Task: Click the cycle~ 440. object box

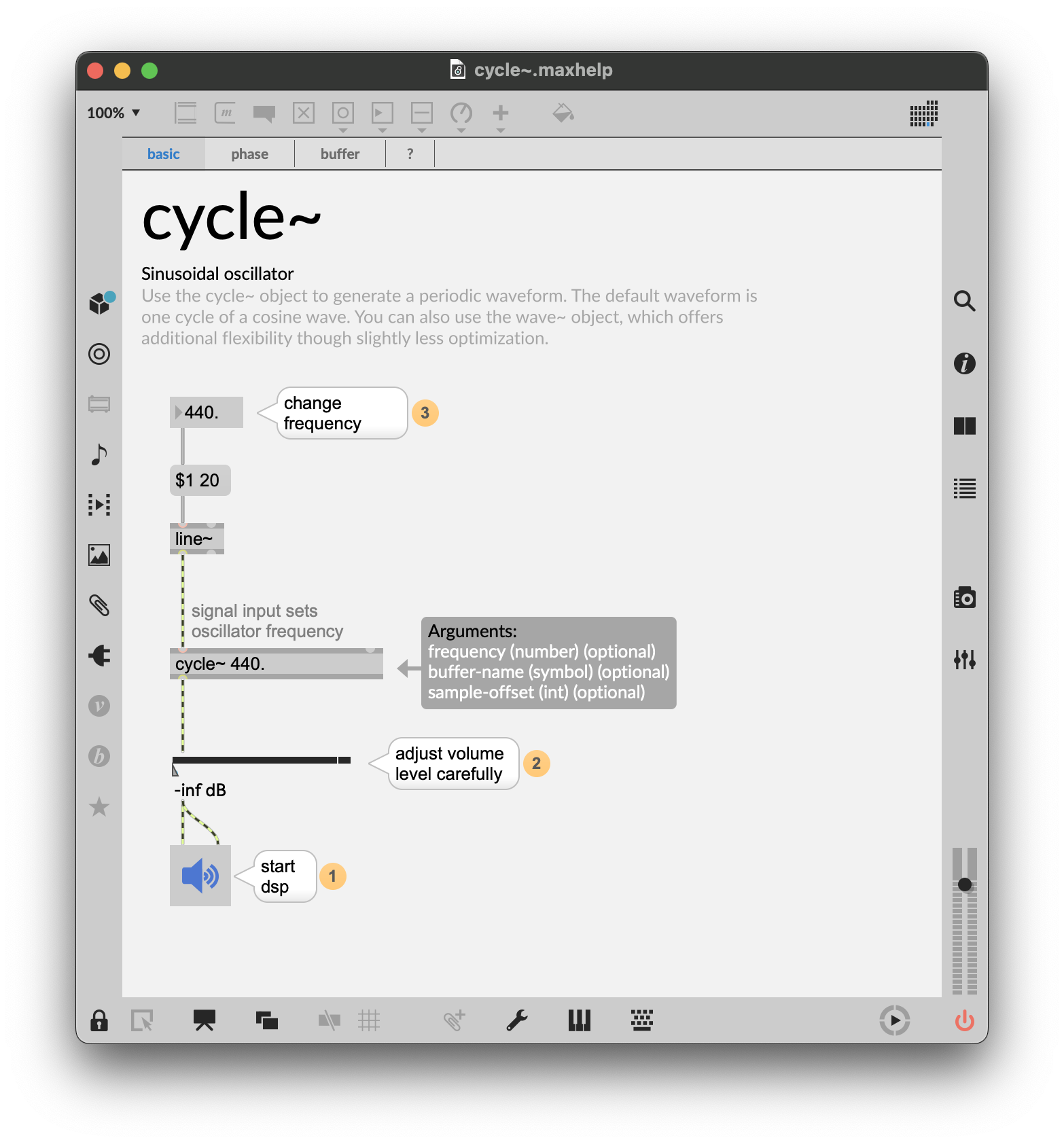Action: [x=276, y=664]
